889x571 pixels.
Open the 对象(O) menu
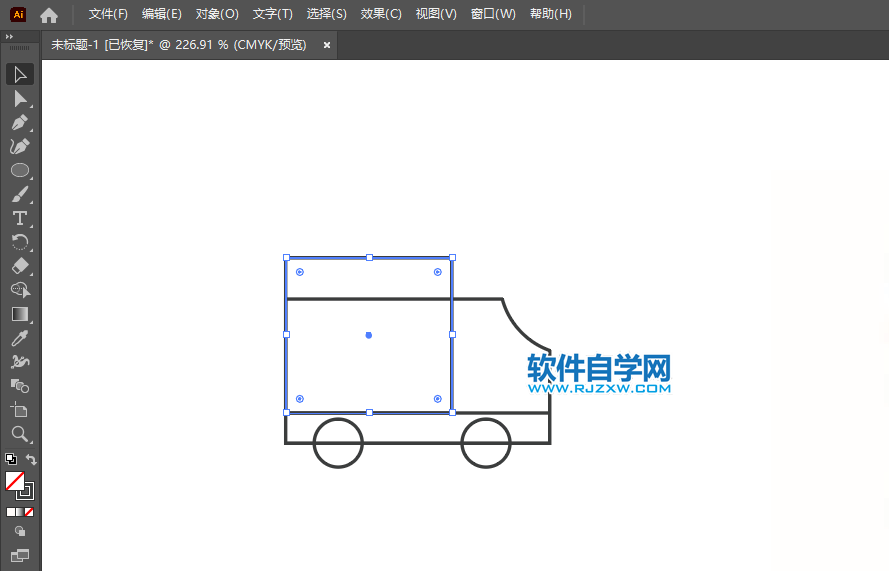217,14
